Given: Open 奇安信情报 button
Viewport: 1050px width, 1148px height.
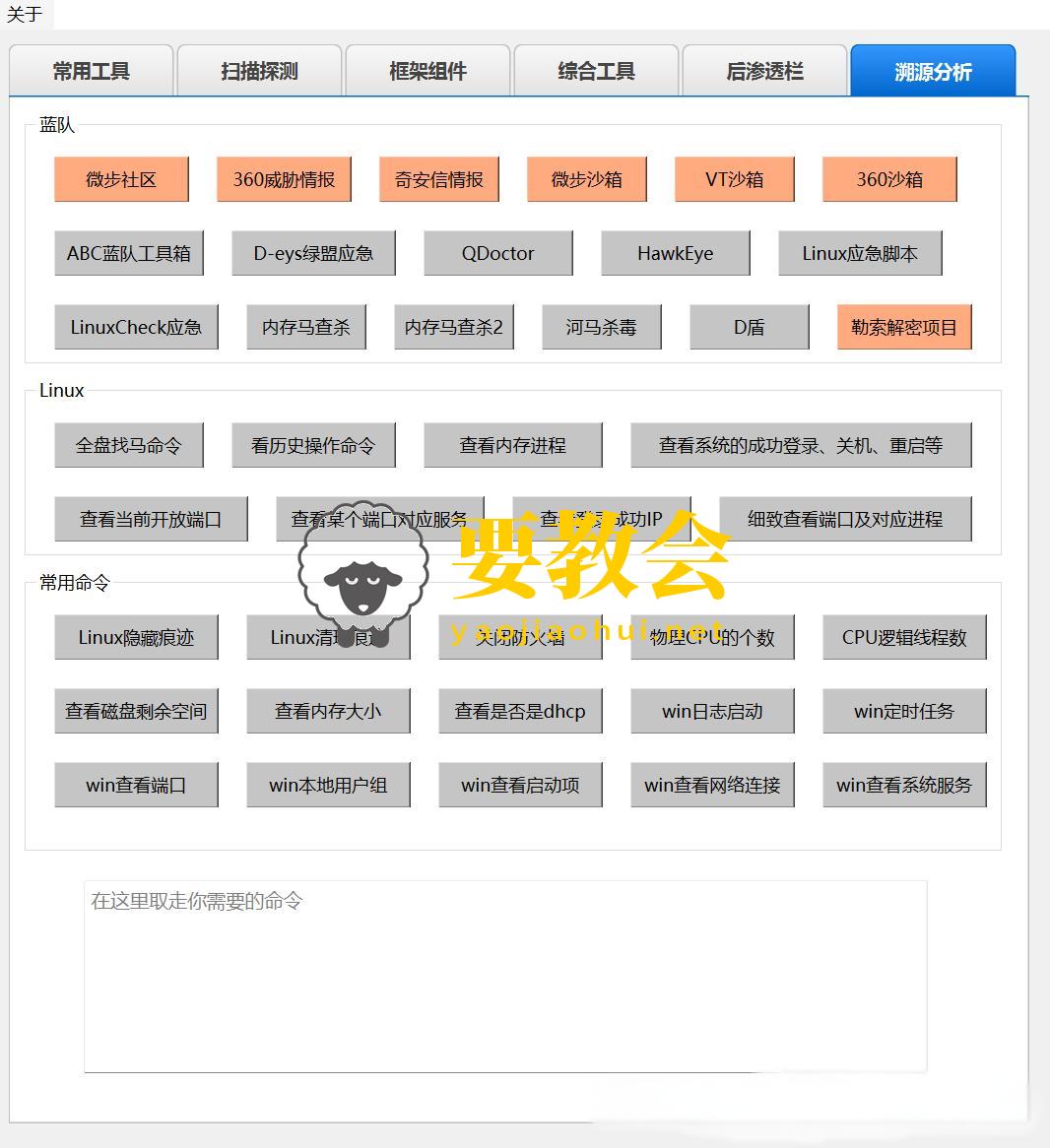Looking at the screenshot, I should (x=439, y=179).
